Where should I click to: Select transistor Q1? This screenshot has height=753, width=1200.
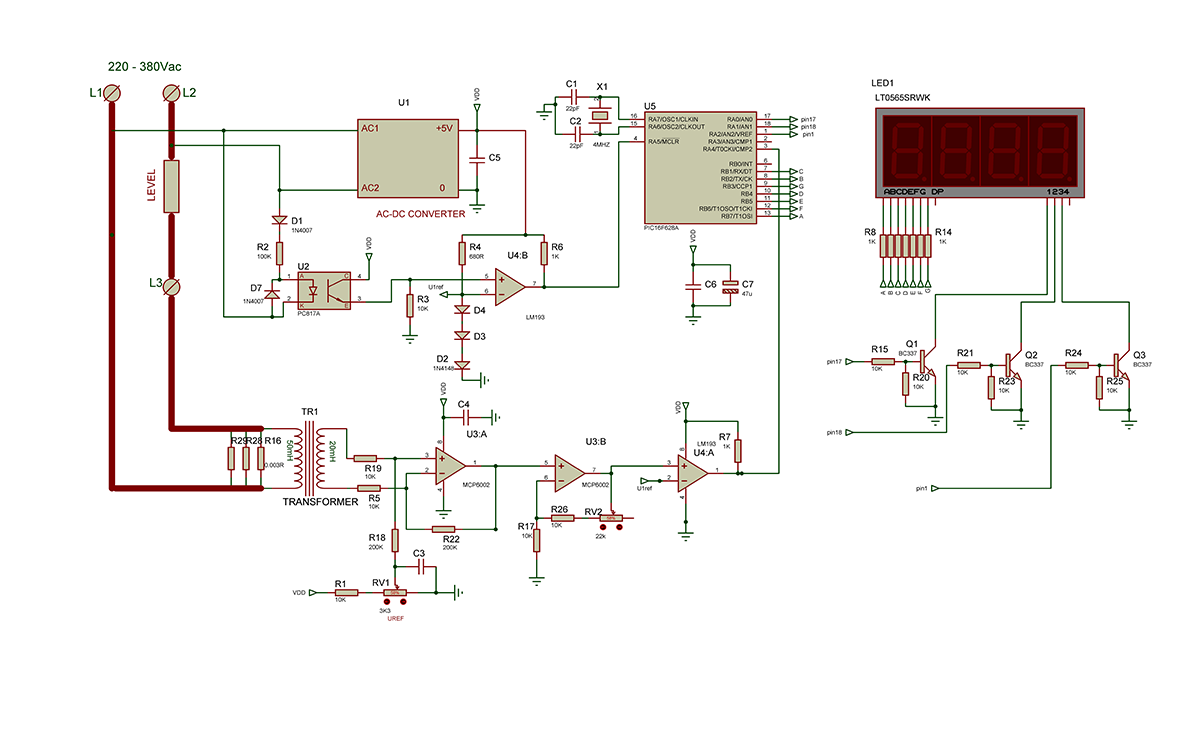click(x=927, y=356)
